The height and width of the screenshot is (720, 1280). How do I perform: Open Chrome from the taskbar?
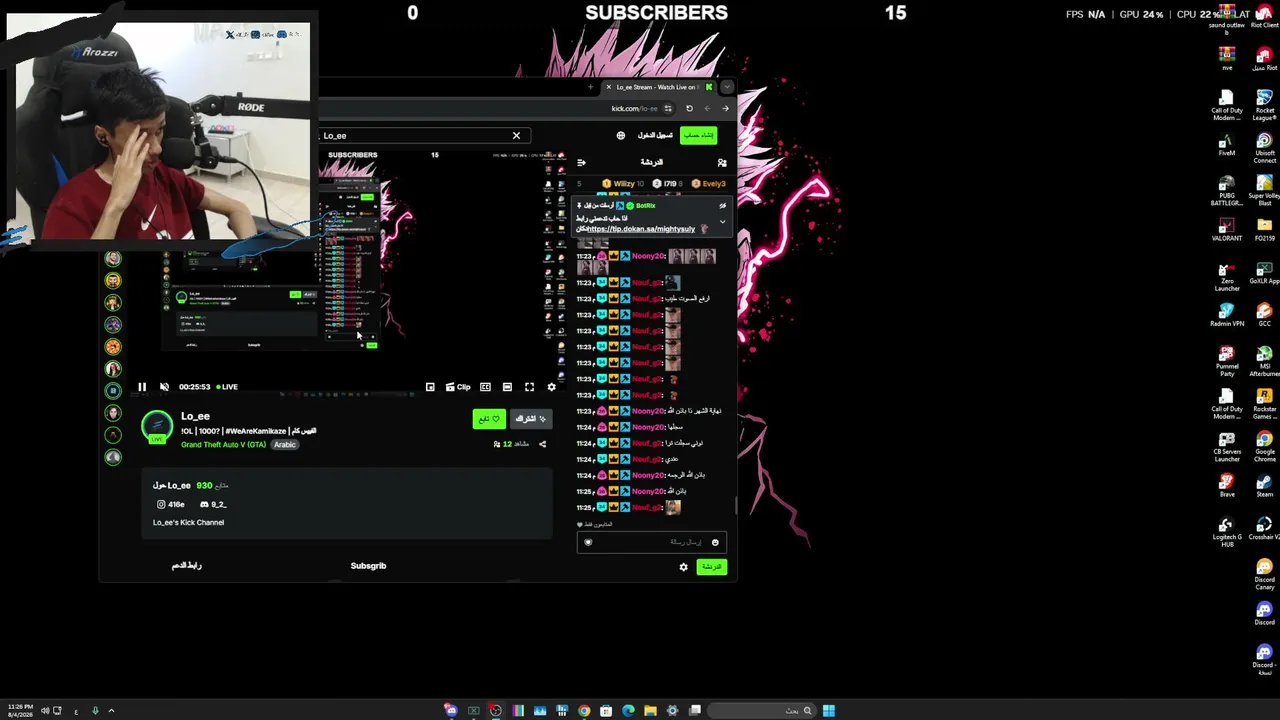tap(584, 711)
